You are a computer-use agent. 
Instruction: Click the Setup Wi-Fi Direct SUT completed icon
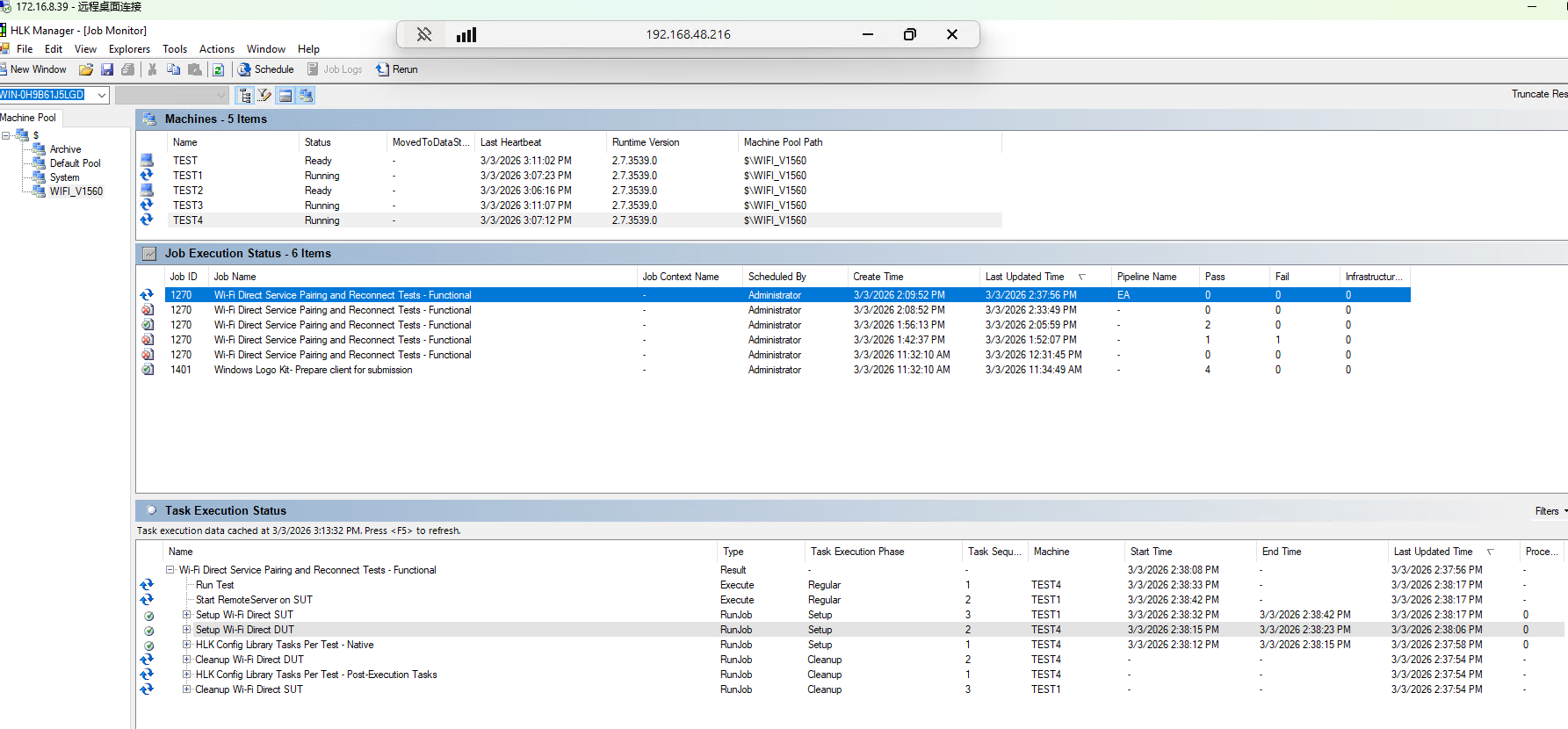148,616
